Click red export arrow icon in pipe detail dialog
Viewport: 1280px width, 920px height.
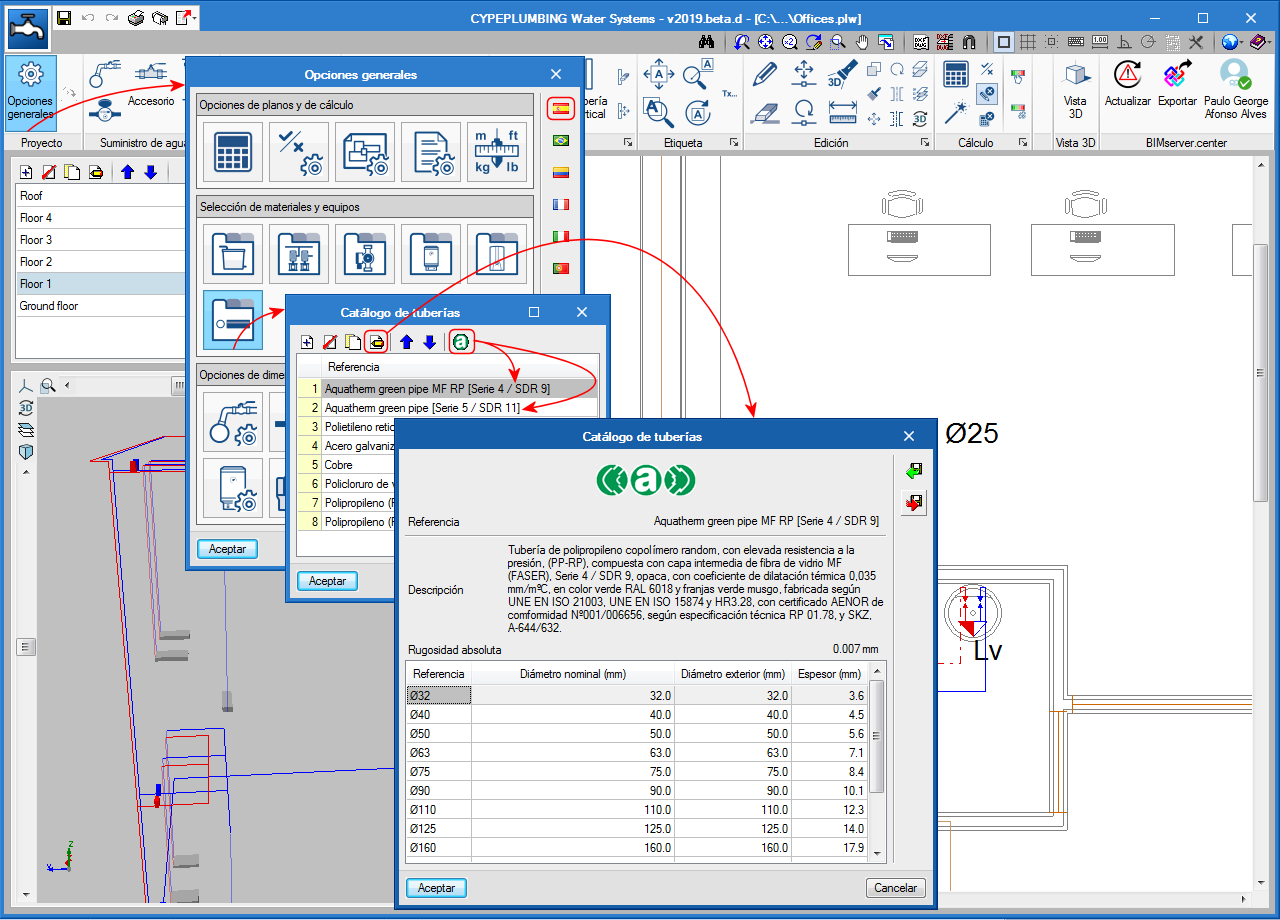pyautogui.click(x=913, y=503)
